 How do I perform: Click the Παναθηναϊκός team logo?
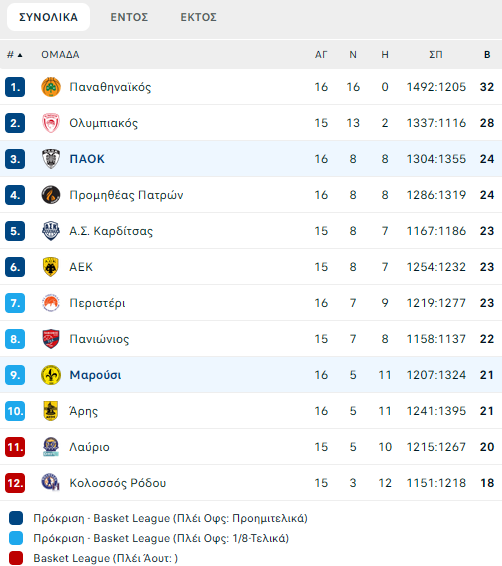(x=51, y=87)
